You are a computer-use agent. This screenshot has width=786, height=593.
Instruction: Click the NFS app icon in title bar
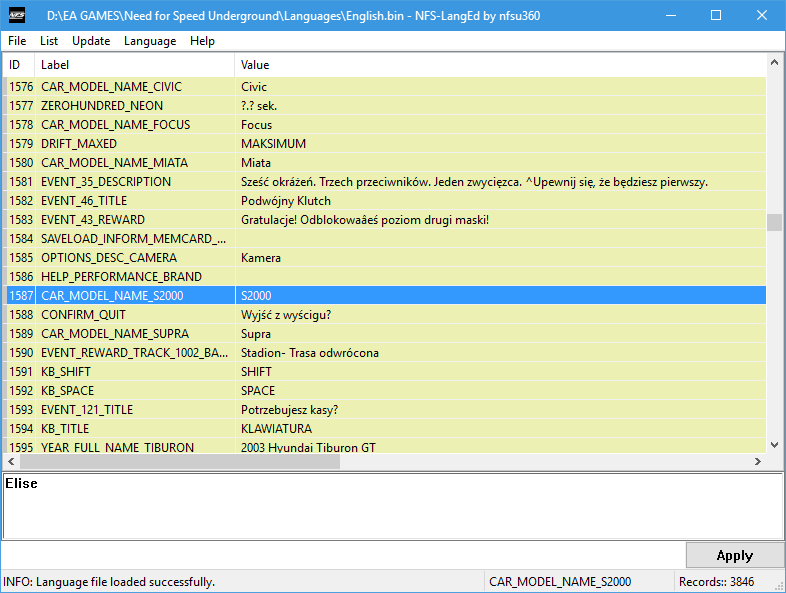[x=17, y=16]
